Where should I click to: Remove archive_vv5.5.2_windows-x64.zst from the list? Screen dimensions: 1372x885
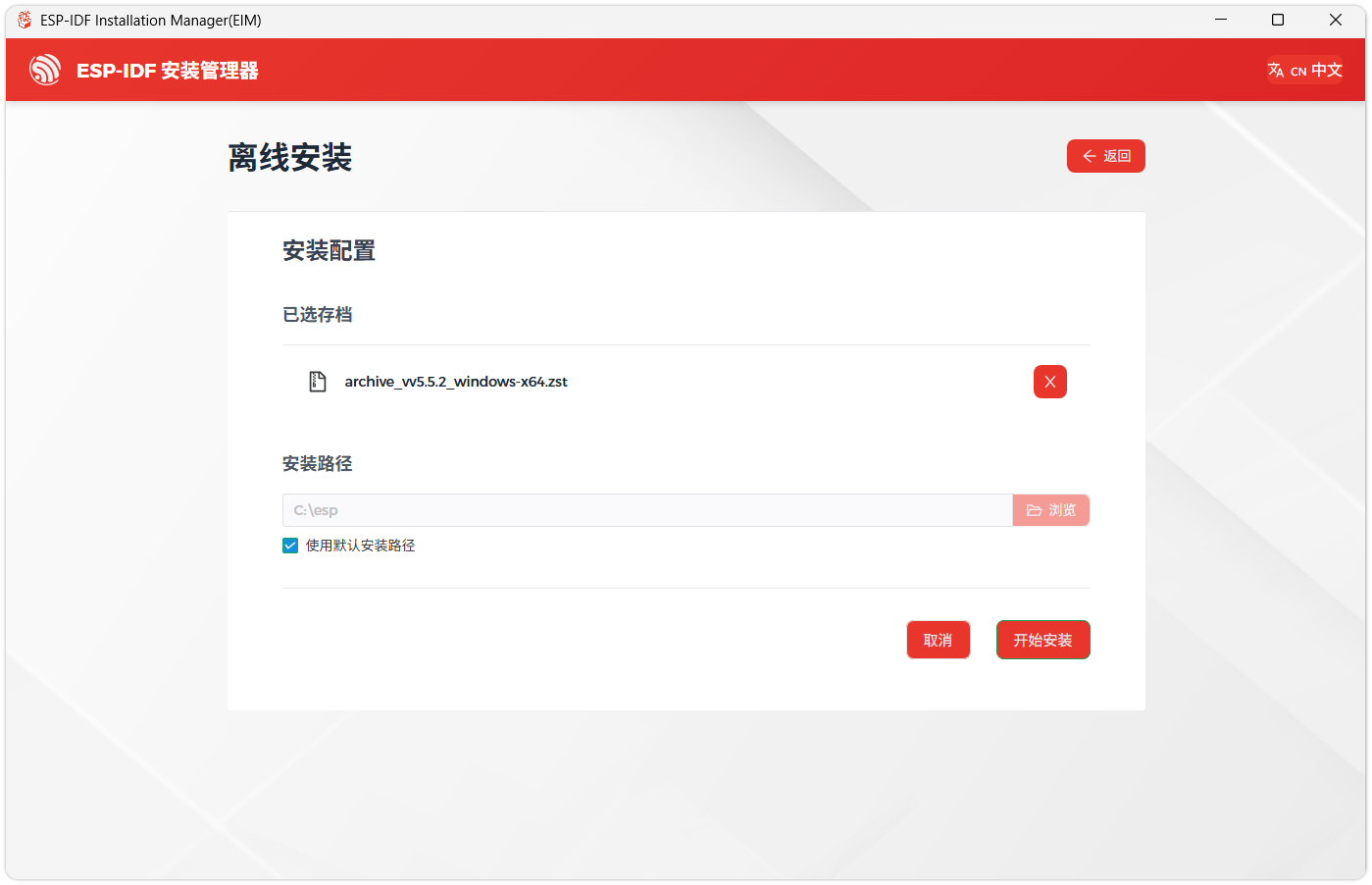pos(1049,381)
